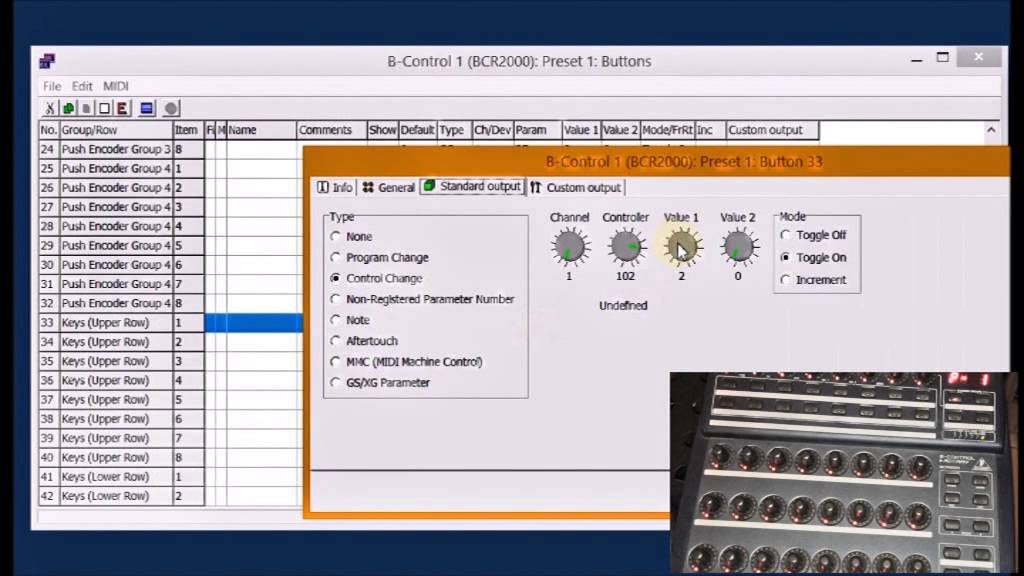Click the Channel knob
Viewport: 1024px width, 576px height.
[x=569, y=247]
